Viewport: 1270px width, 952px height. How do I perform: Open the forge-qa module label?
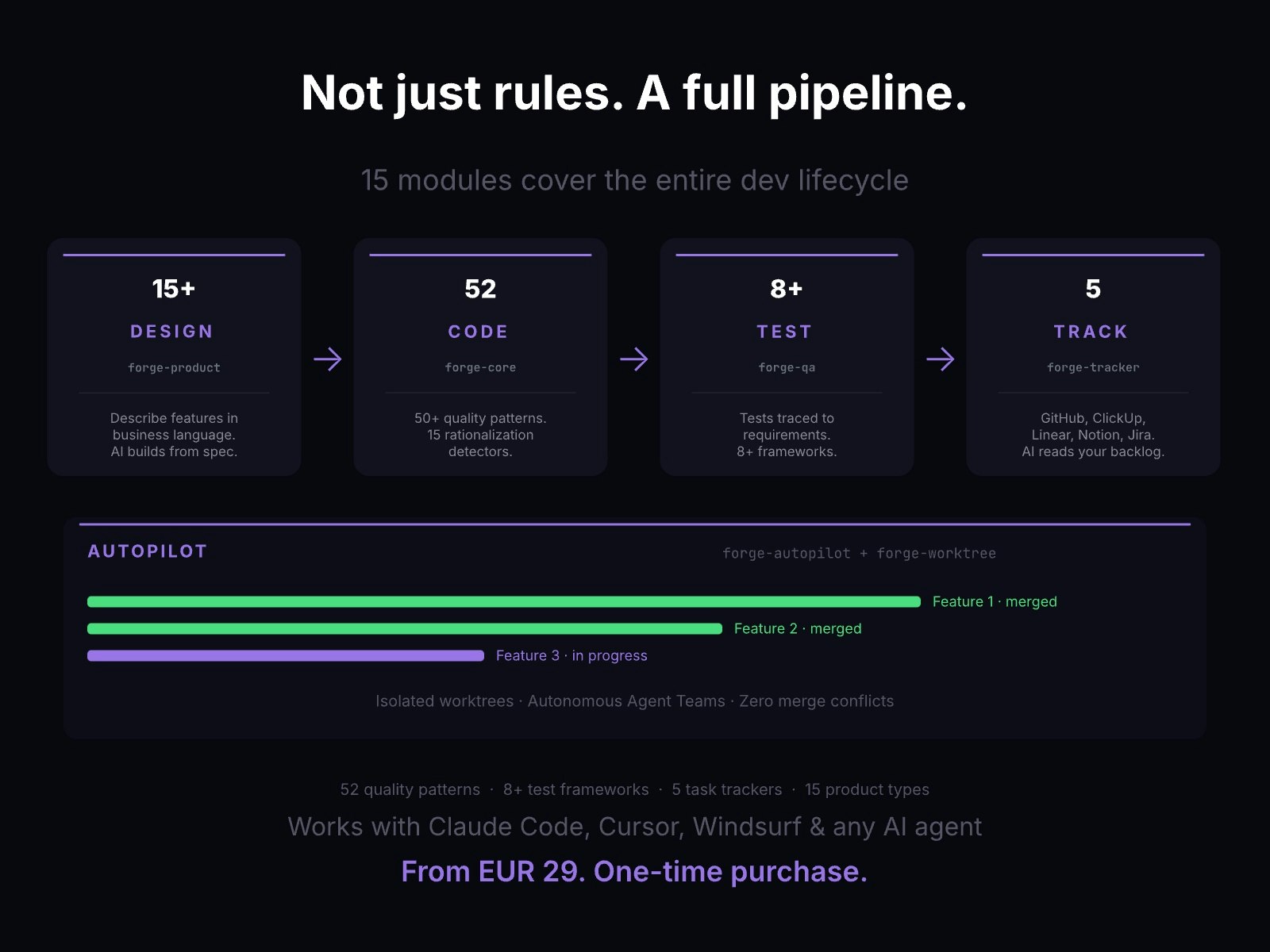click(787, 367)
